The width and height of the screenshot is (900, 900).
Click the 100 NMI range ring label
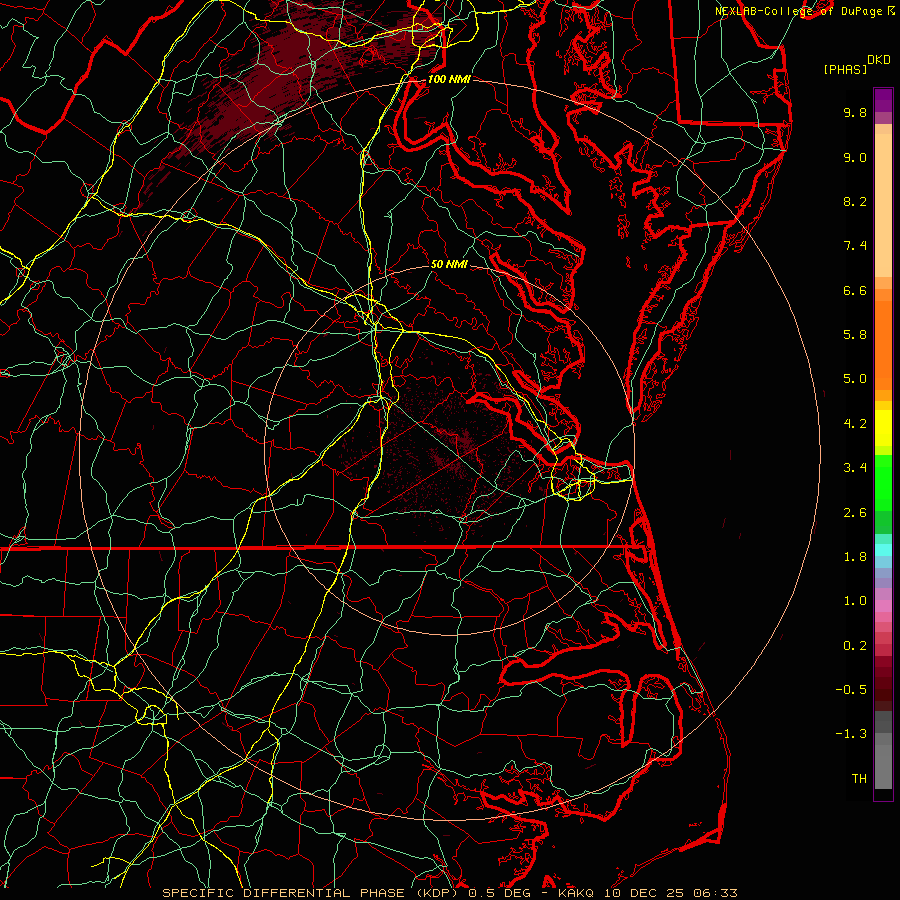pyautogui.click(x=449, y=79)
